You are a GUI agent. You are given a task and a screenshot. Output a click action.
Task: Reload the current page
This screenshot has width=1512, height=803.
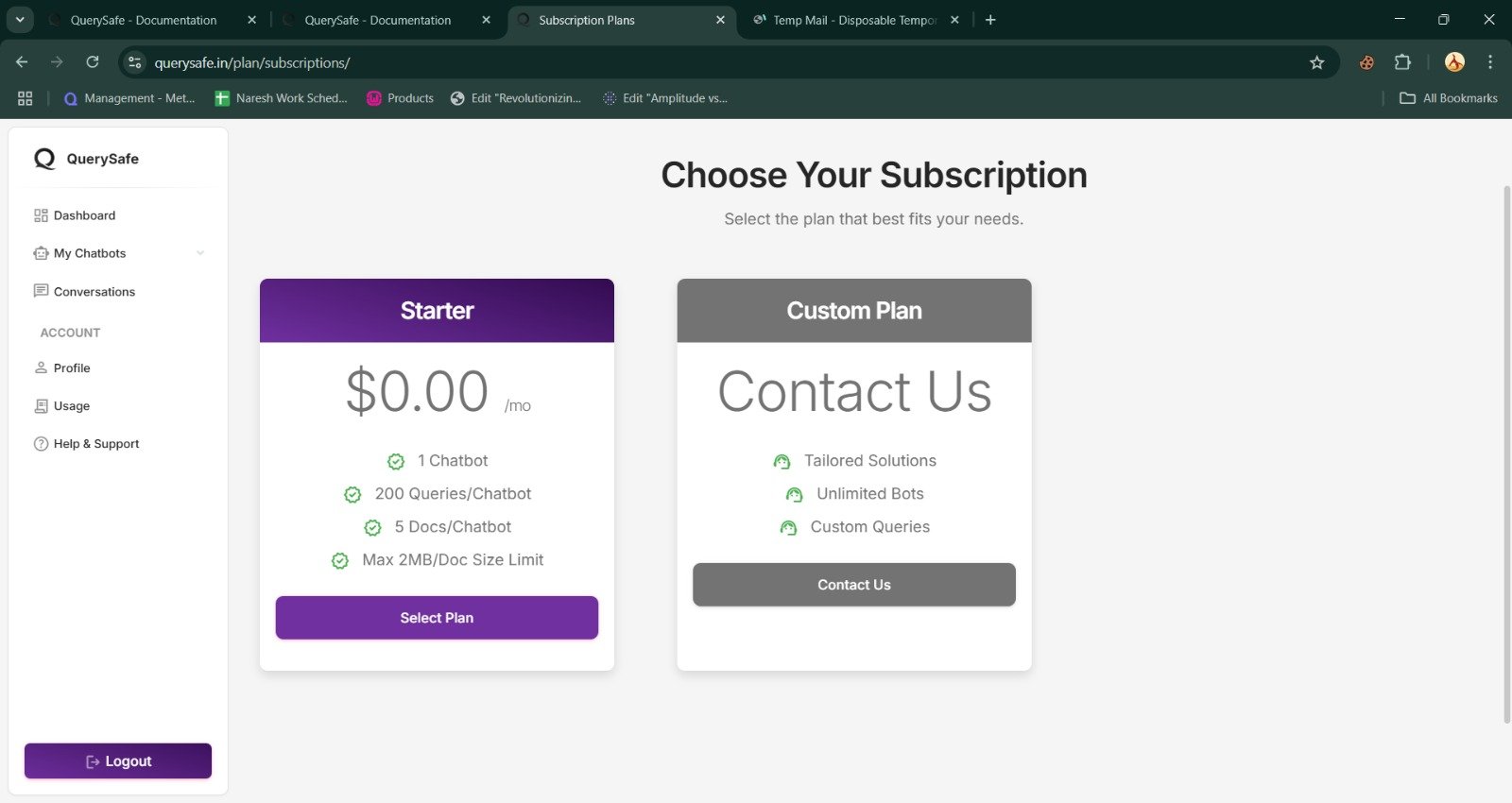click(93, 62)
